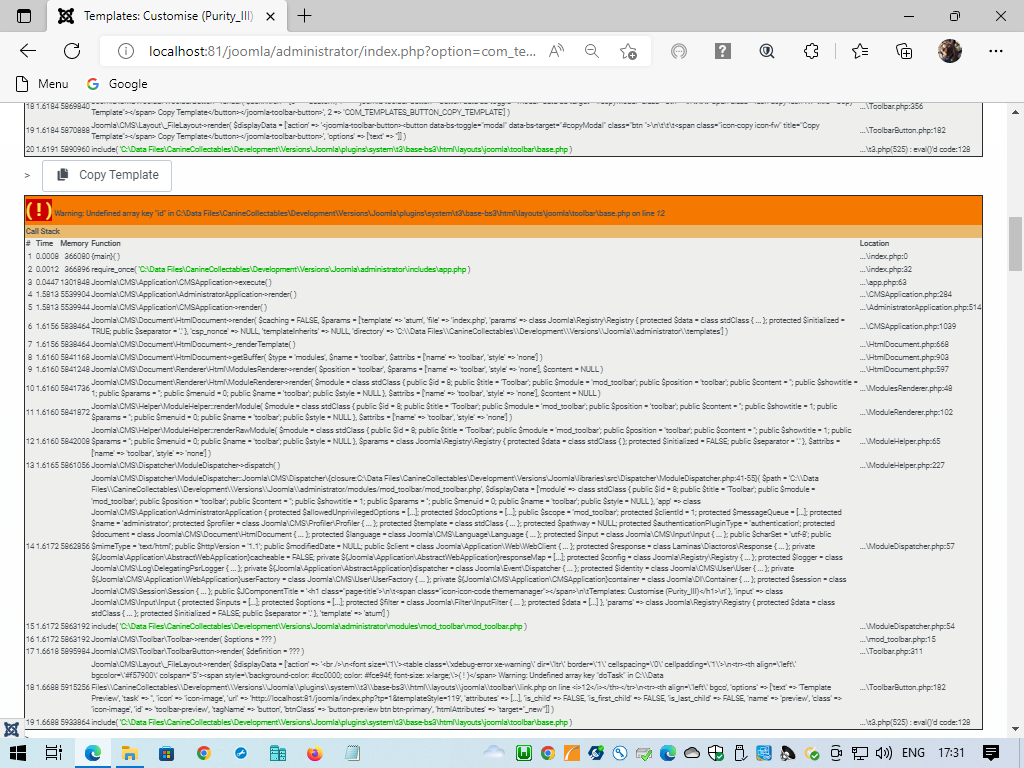Open Edge Settings and more menu
The image size is (1024, 768).
tap(995, 51)
